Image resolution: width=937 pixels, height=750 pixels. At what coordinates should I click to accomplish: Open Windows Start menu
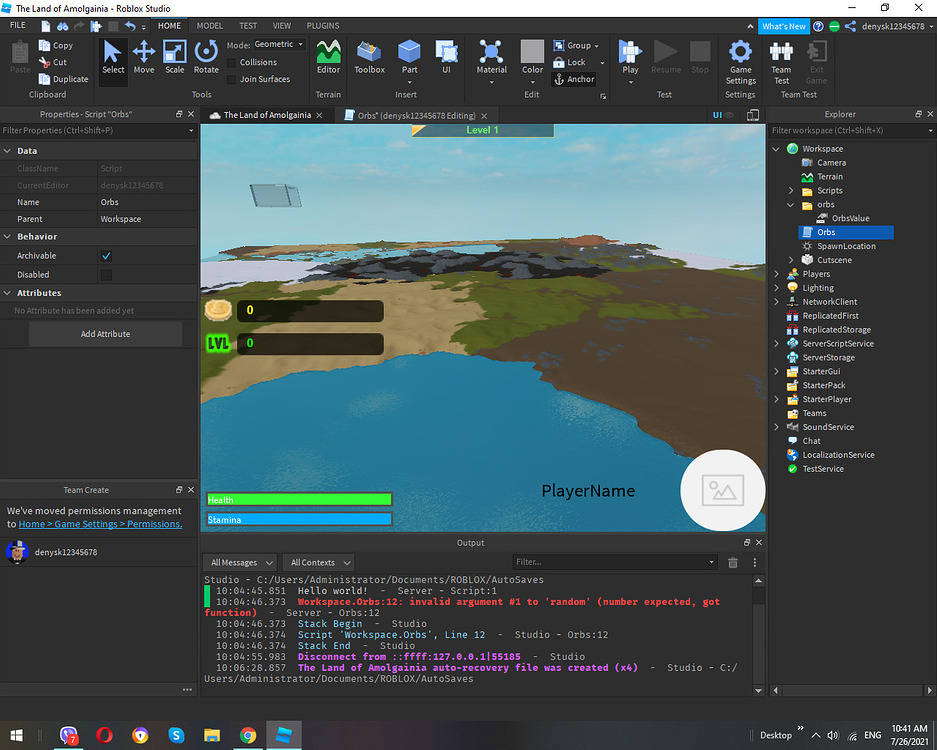[17, 735]
